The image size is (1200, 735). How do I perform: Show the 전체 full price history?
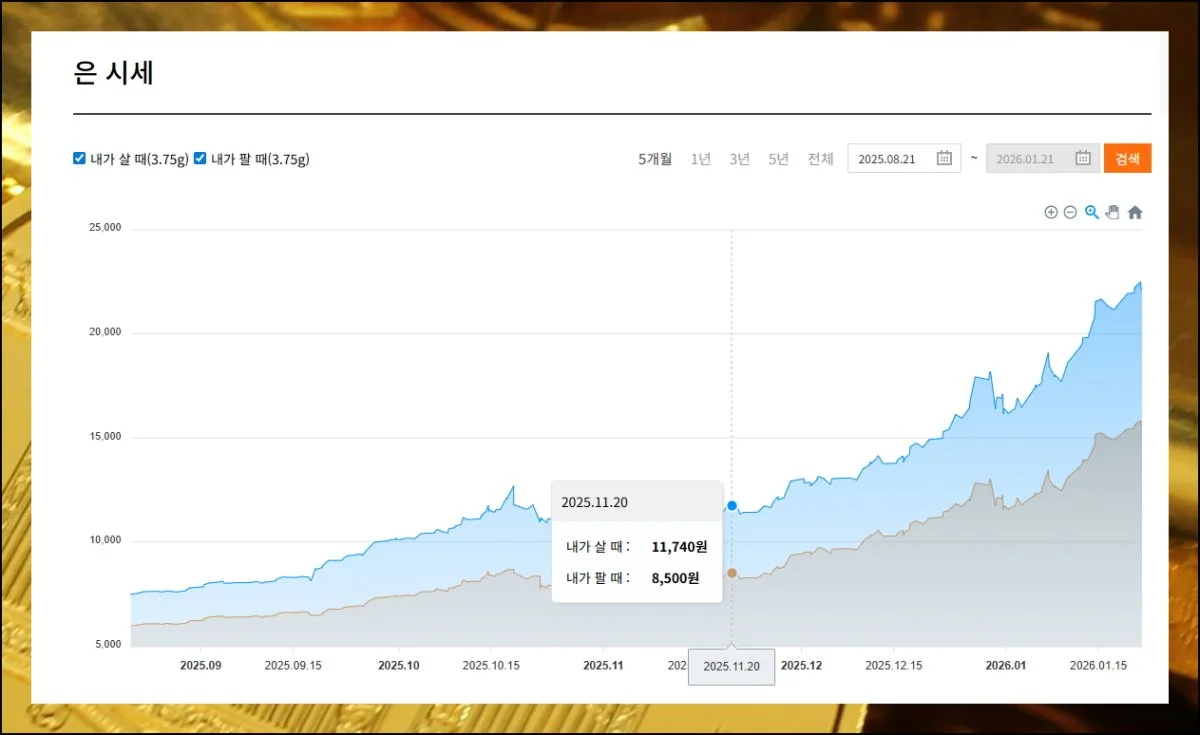[820, 159]
